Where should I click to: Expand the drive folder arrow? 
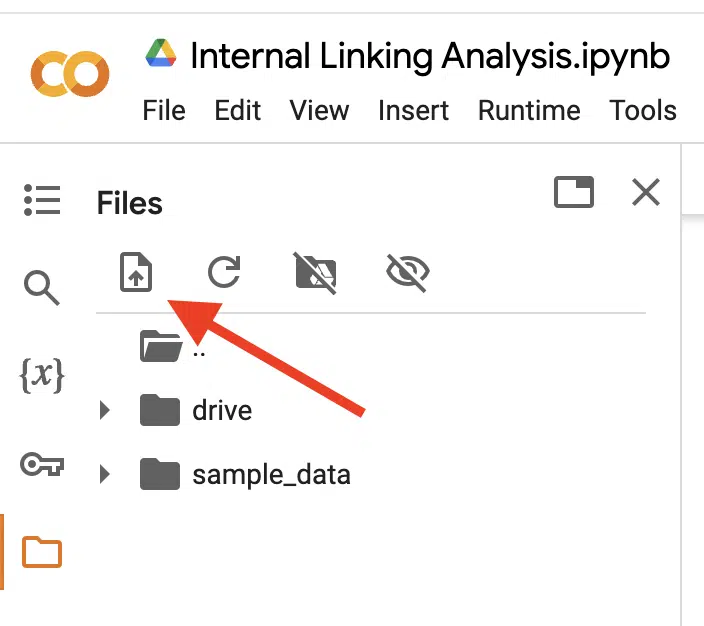point(105,410)
